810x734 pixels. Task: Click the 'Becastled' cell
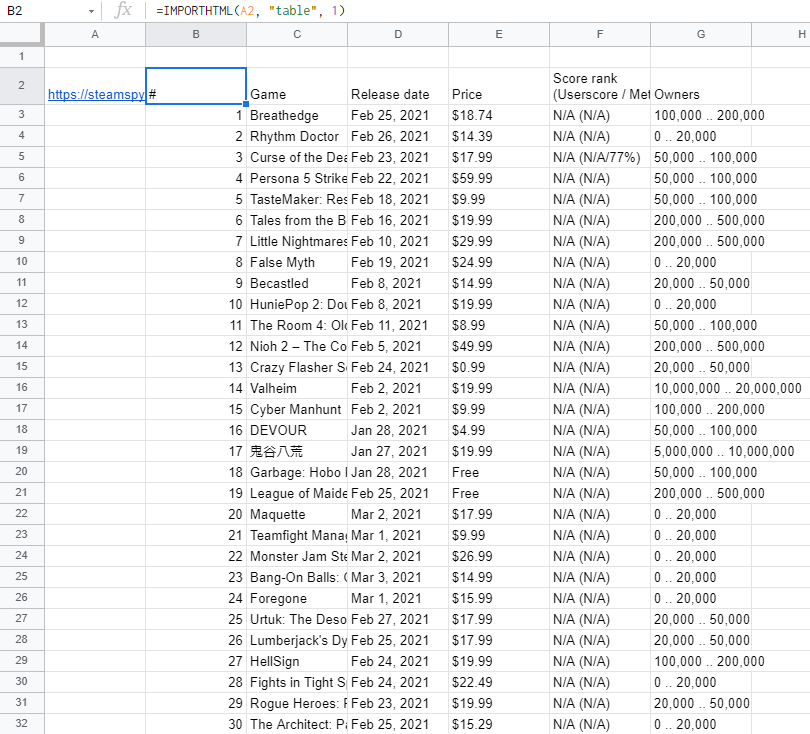297,283
